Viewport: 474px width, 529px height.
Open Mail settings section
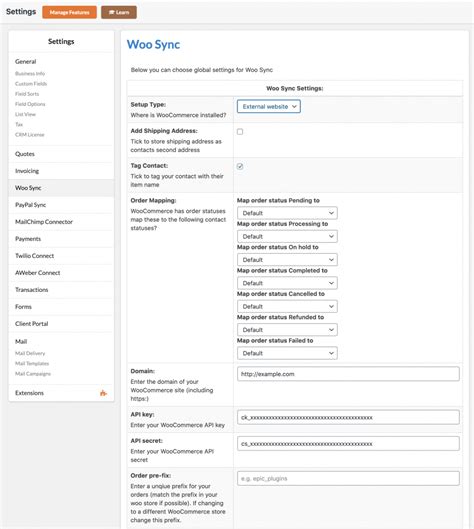click(21, 341)
